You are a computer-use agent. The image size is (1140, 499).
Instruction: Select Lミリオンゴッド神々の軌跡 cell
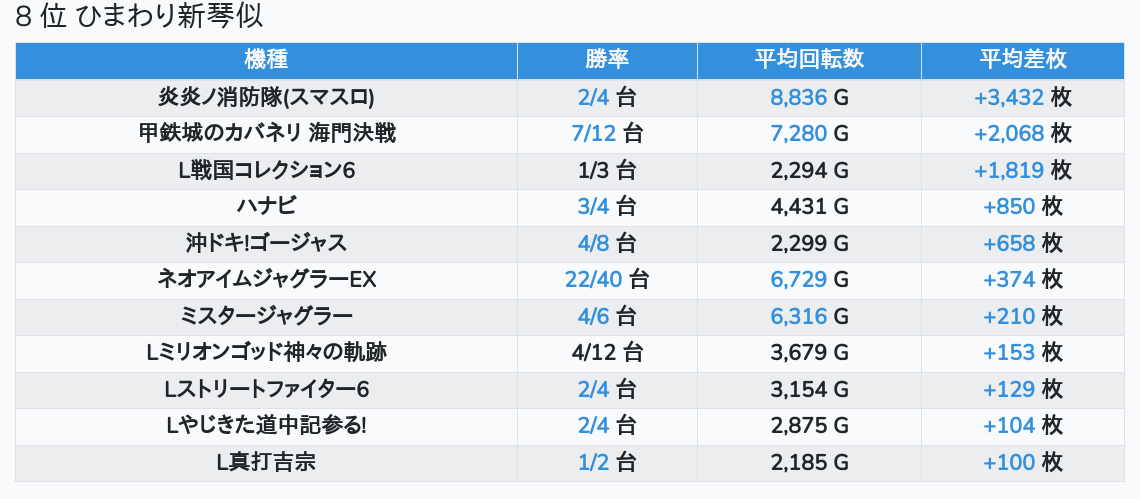pyautogui.click(x=266, y=354)
